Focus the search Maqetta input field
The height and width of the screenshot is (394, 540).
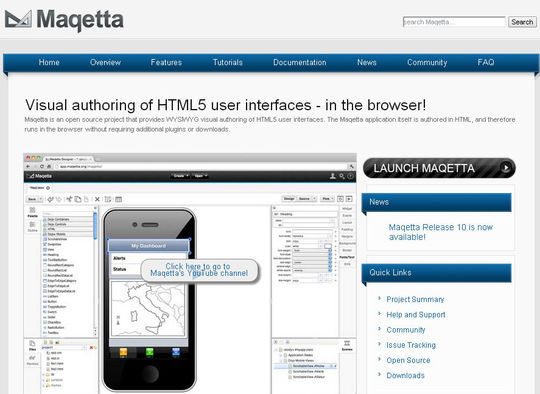tap(454, 22)
